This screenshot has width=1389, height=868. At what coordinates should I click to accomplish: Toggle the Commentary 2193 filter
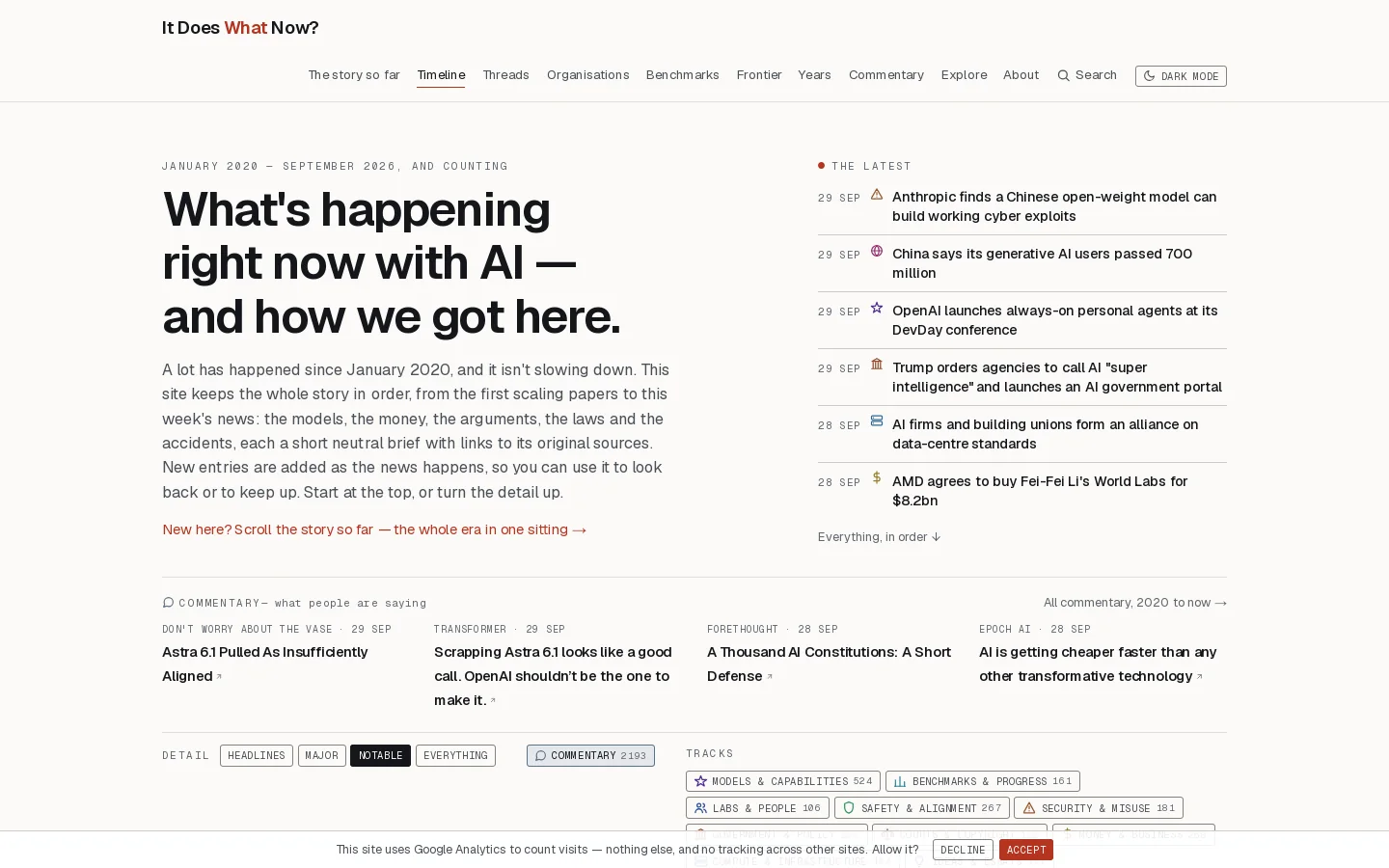tap(590, 755)
